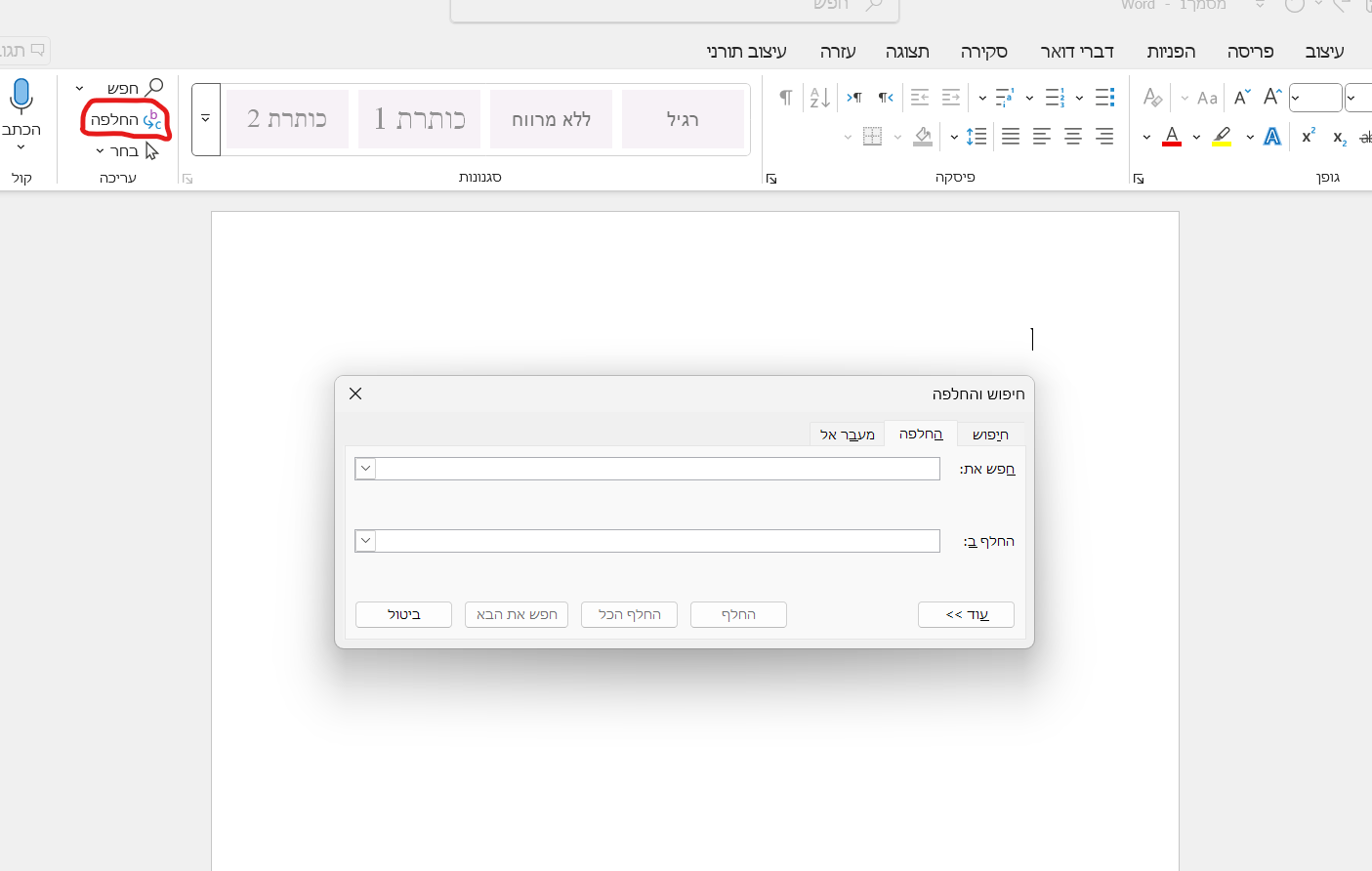Open the חפש את field dropdown arrow
Viewport: 1372px width, 871px height.
[365, 469]
